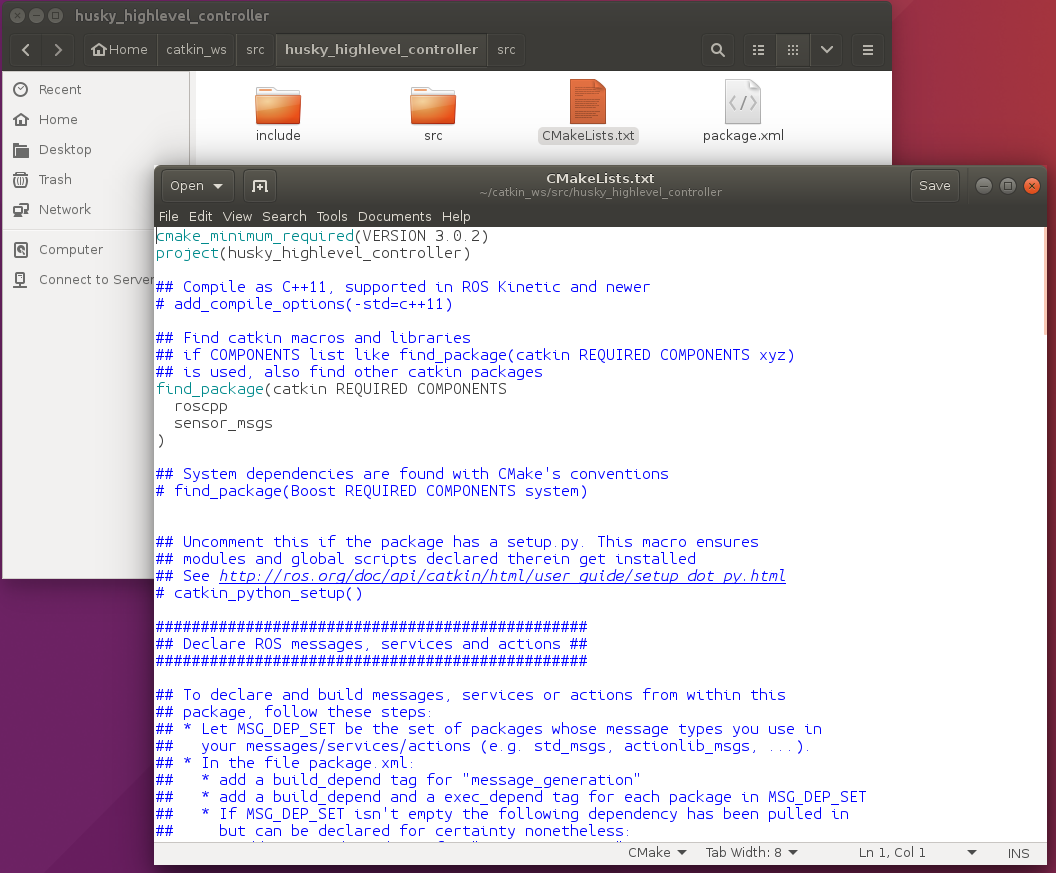Open the Edit menu in gedit
This screenshot has height=873, width=1056.
(x=200, y=216)
